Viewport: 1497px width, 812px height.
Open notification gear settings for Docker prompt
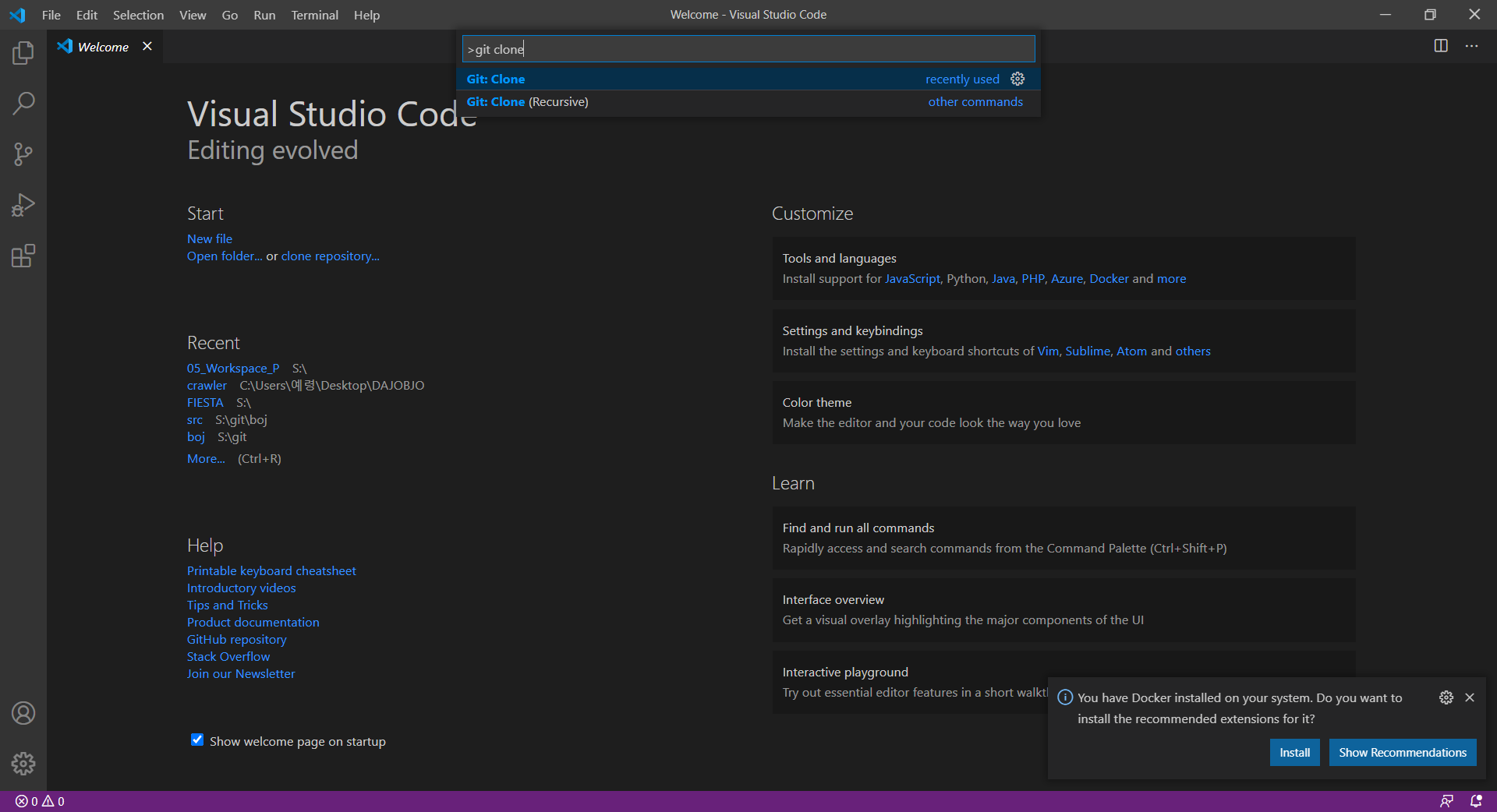click(1446, 697)
